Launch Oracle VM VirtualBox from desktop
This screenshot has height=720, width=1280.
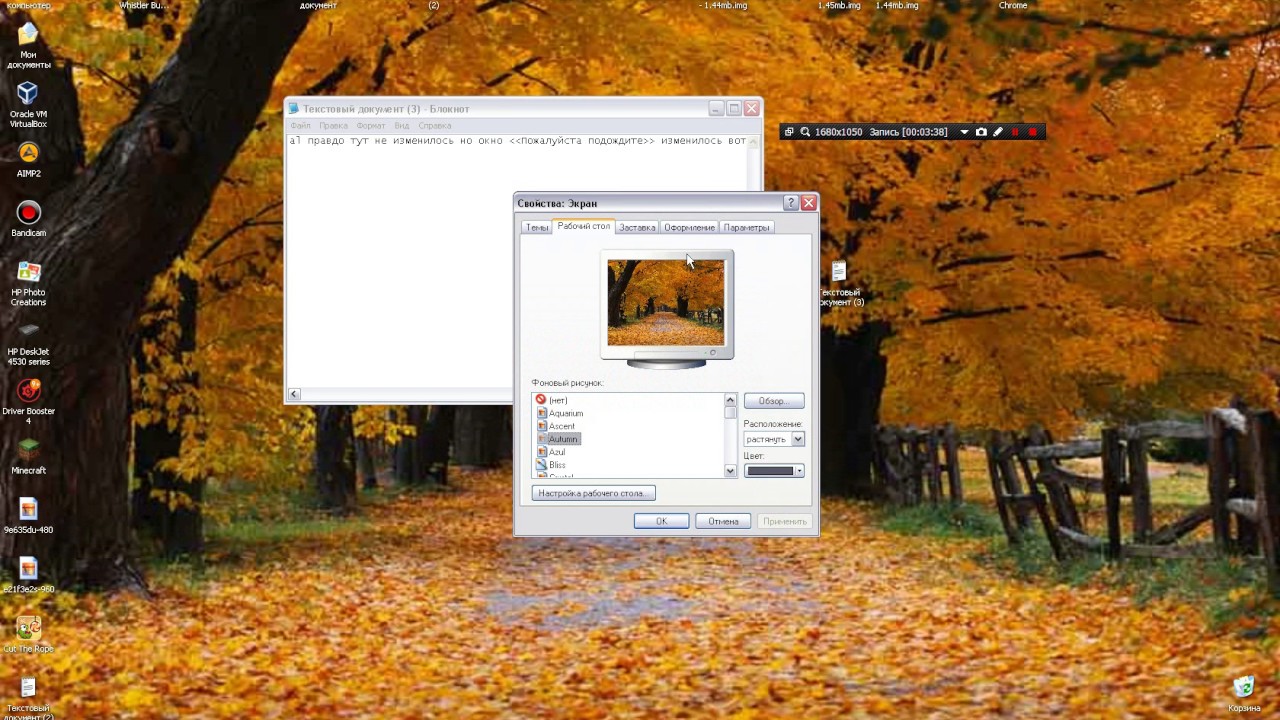click(x=28, y=104)
